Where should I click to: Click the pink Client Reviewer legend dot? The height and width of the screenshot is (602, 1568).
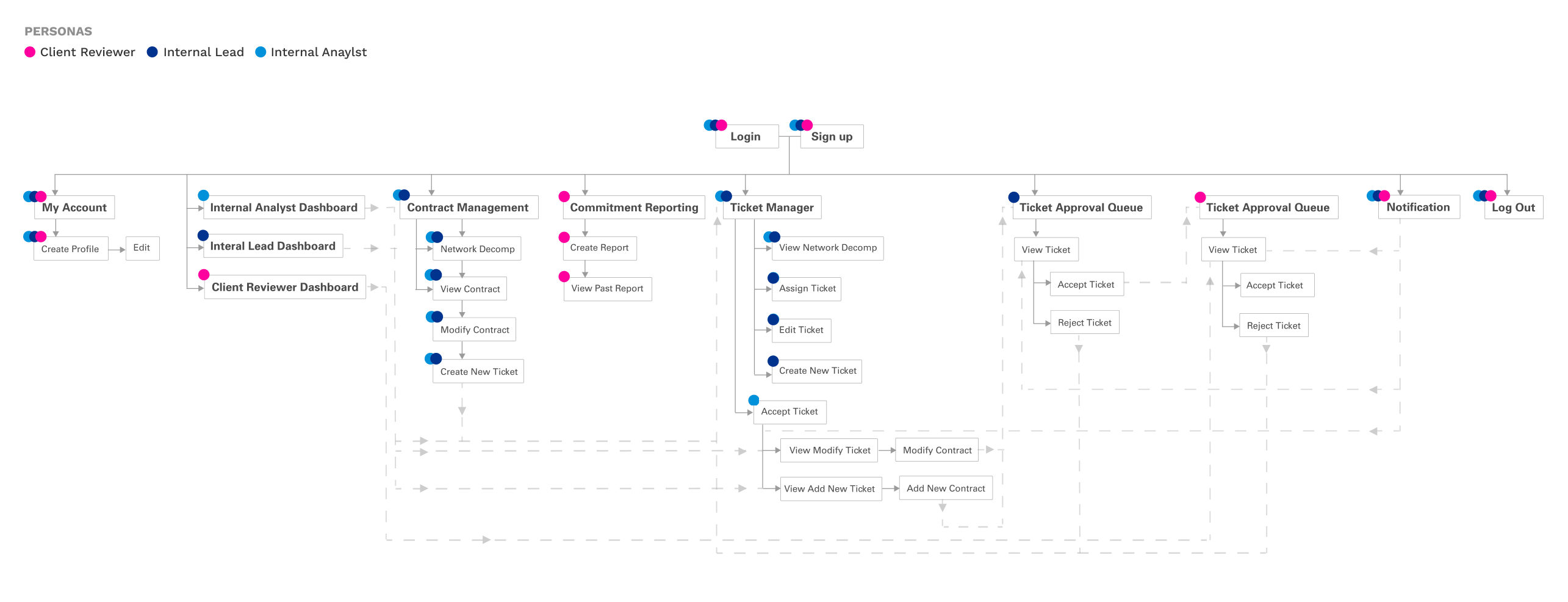click(30, 52)
